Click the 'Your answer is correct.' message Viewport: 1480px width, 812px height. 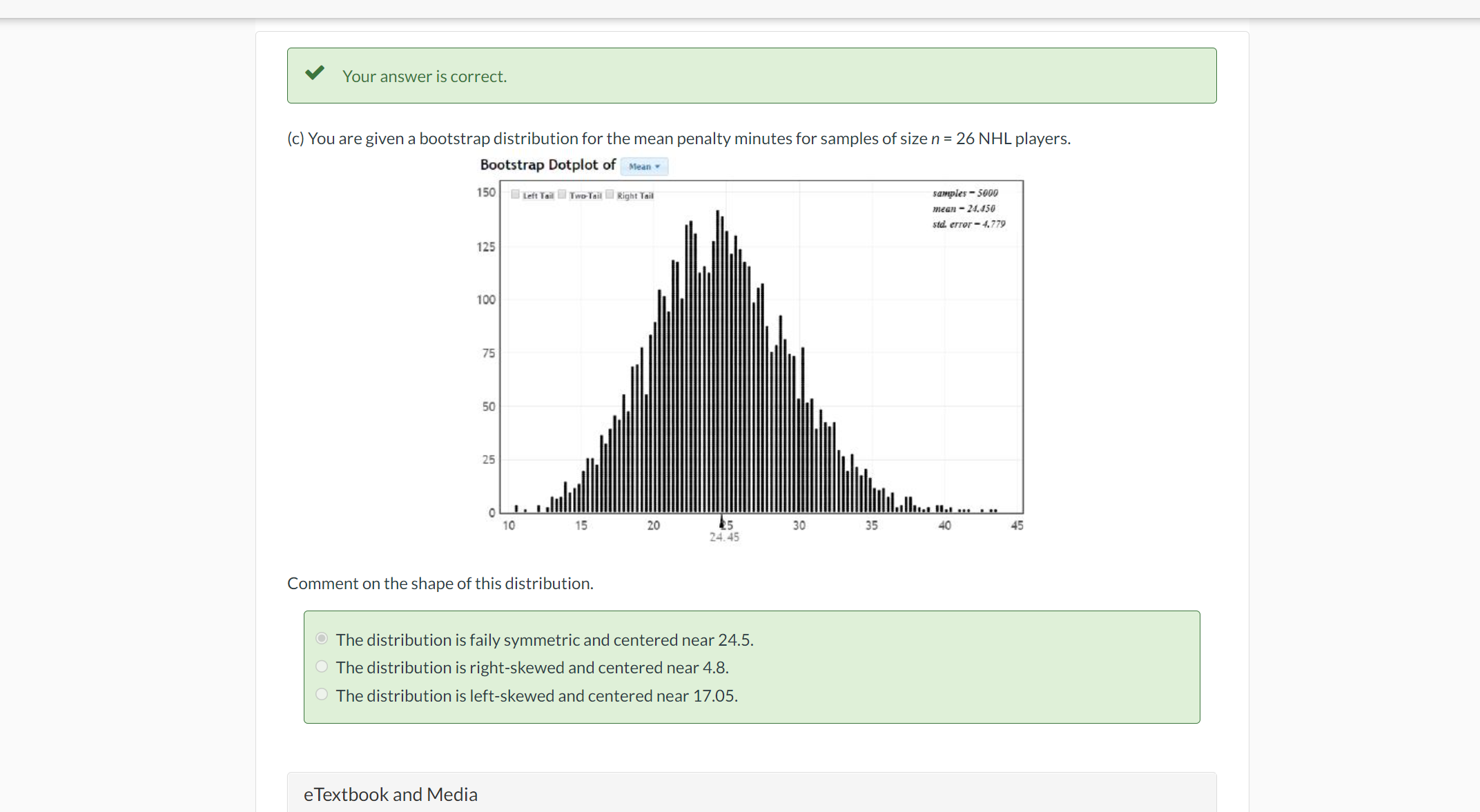pos(425,77)
